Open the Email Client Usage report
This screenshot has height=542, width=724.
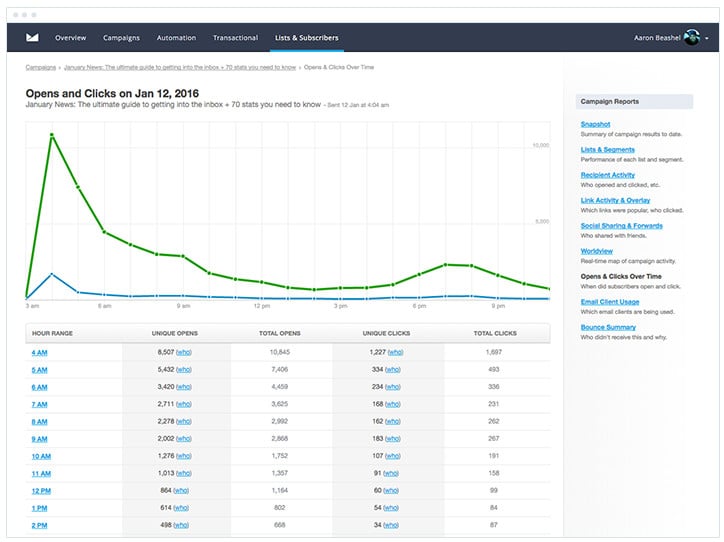point(610,302)
